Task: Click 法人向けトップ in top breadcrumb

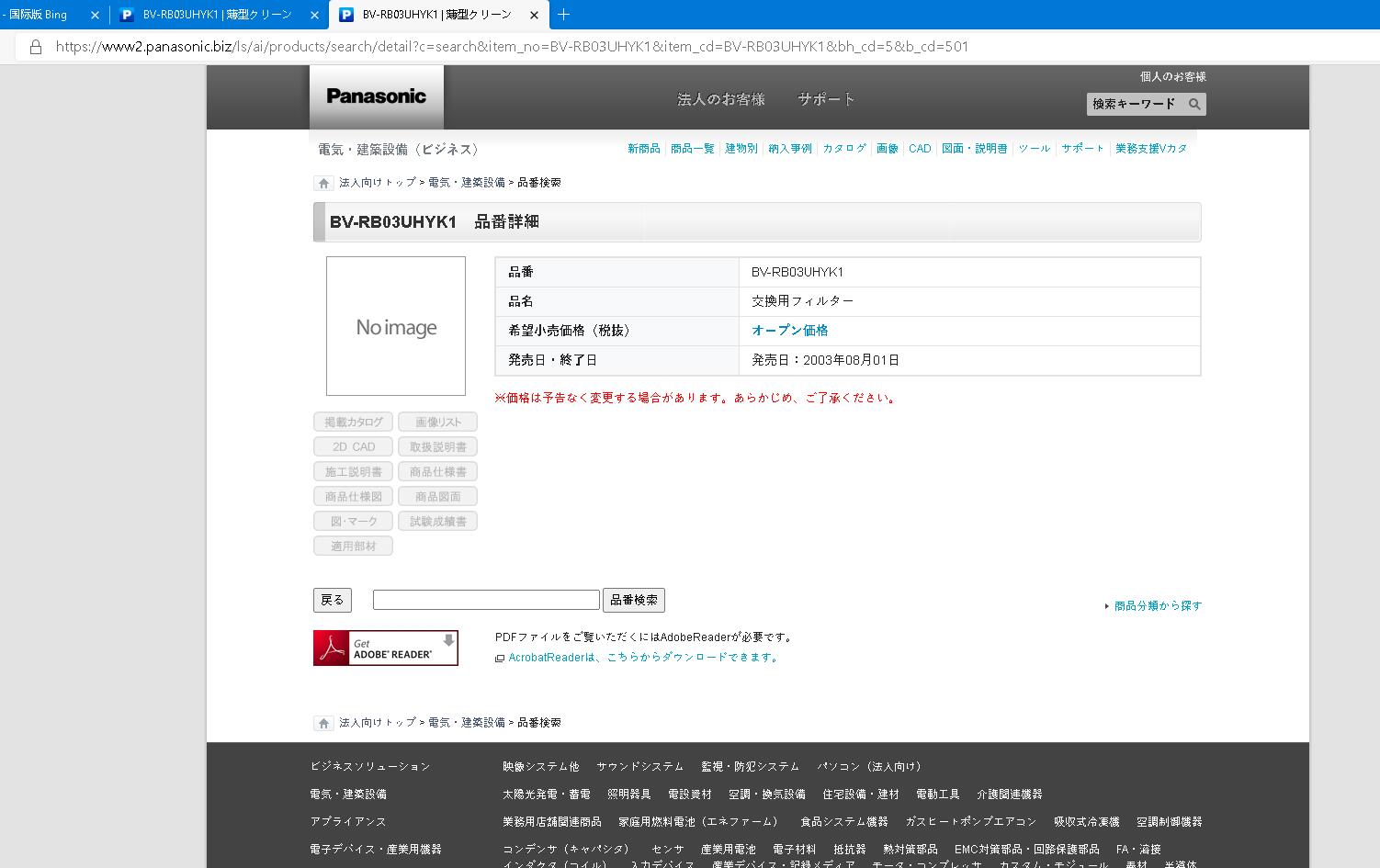Action: pyautogui.click(x=378, y=183)
